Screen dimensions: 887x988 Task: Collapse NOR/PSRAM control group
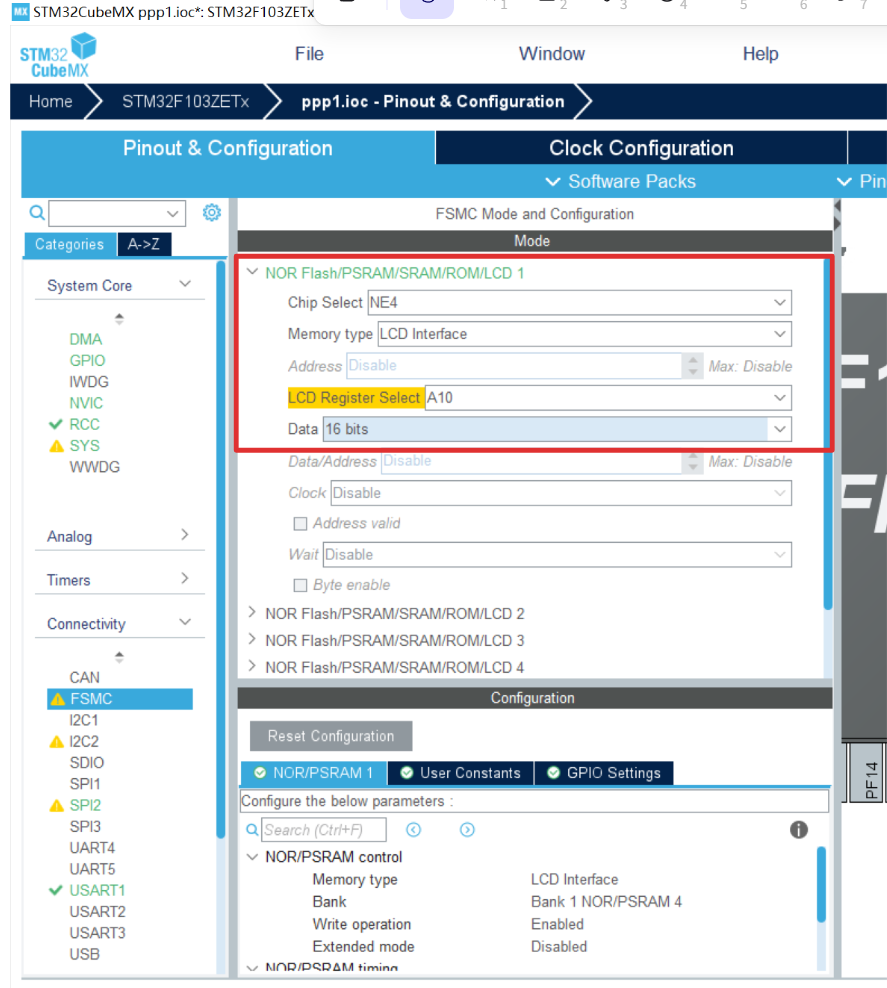pyautogui.click(x=253, y=857)
